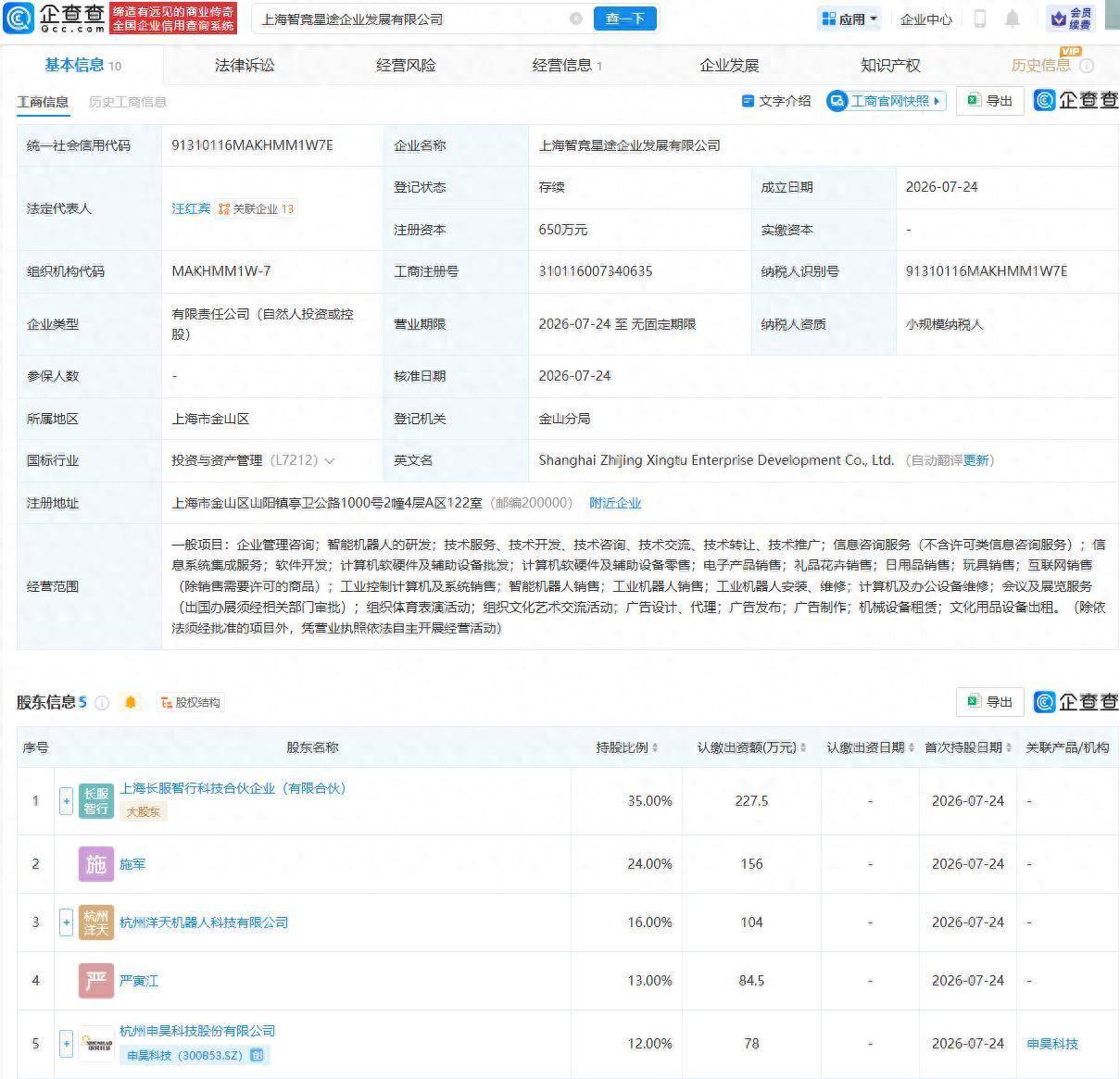Select the 工商信息 sub-tab

43,102
